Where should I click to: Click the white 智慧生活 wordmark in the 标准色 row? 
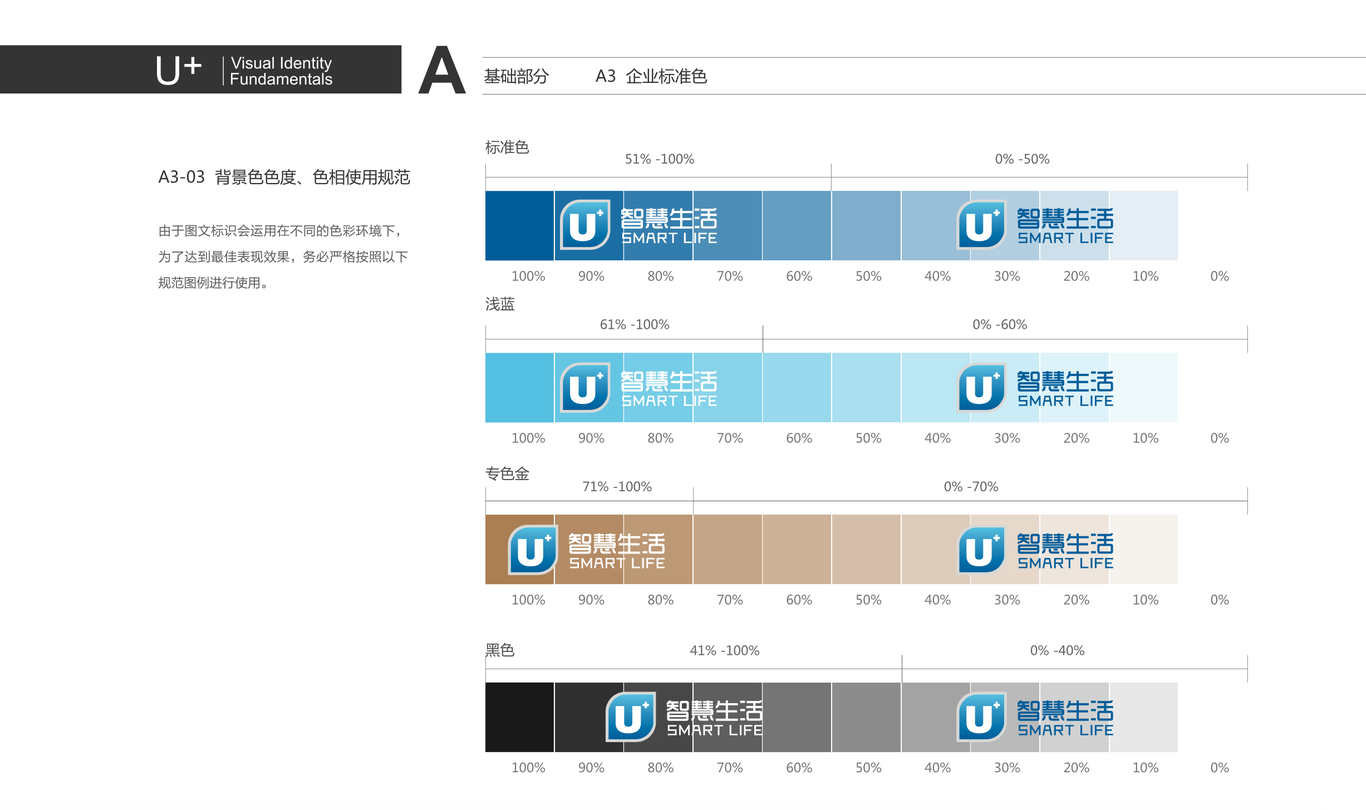(668, 219)
